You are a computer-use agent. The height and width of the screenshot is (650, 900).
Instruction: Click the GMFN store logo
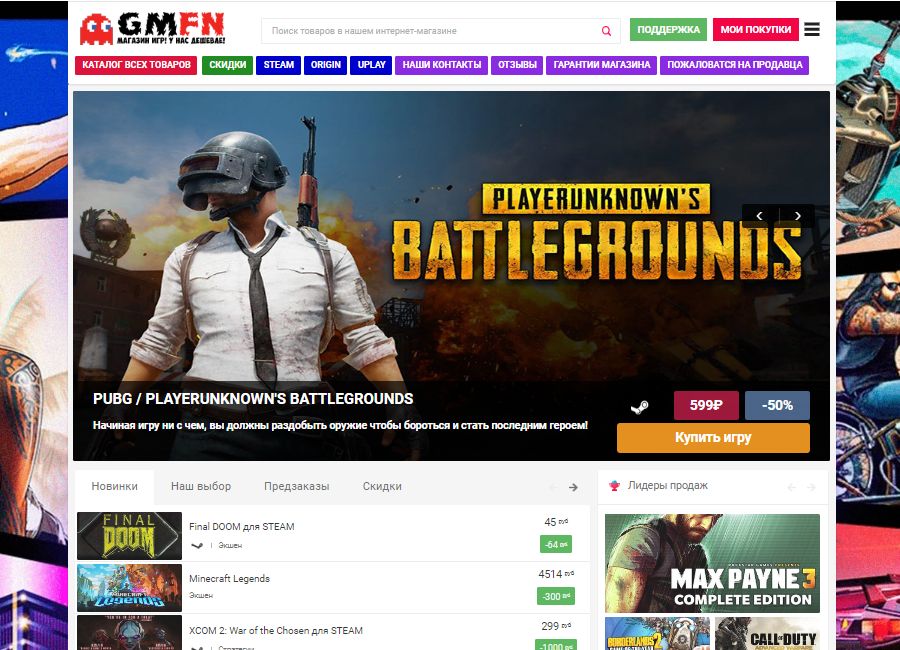pyautogui.click(x=153, y=29)
